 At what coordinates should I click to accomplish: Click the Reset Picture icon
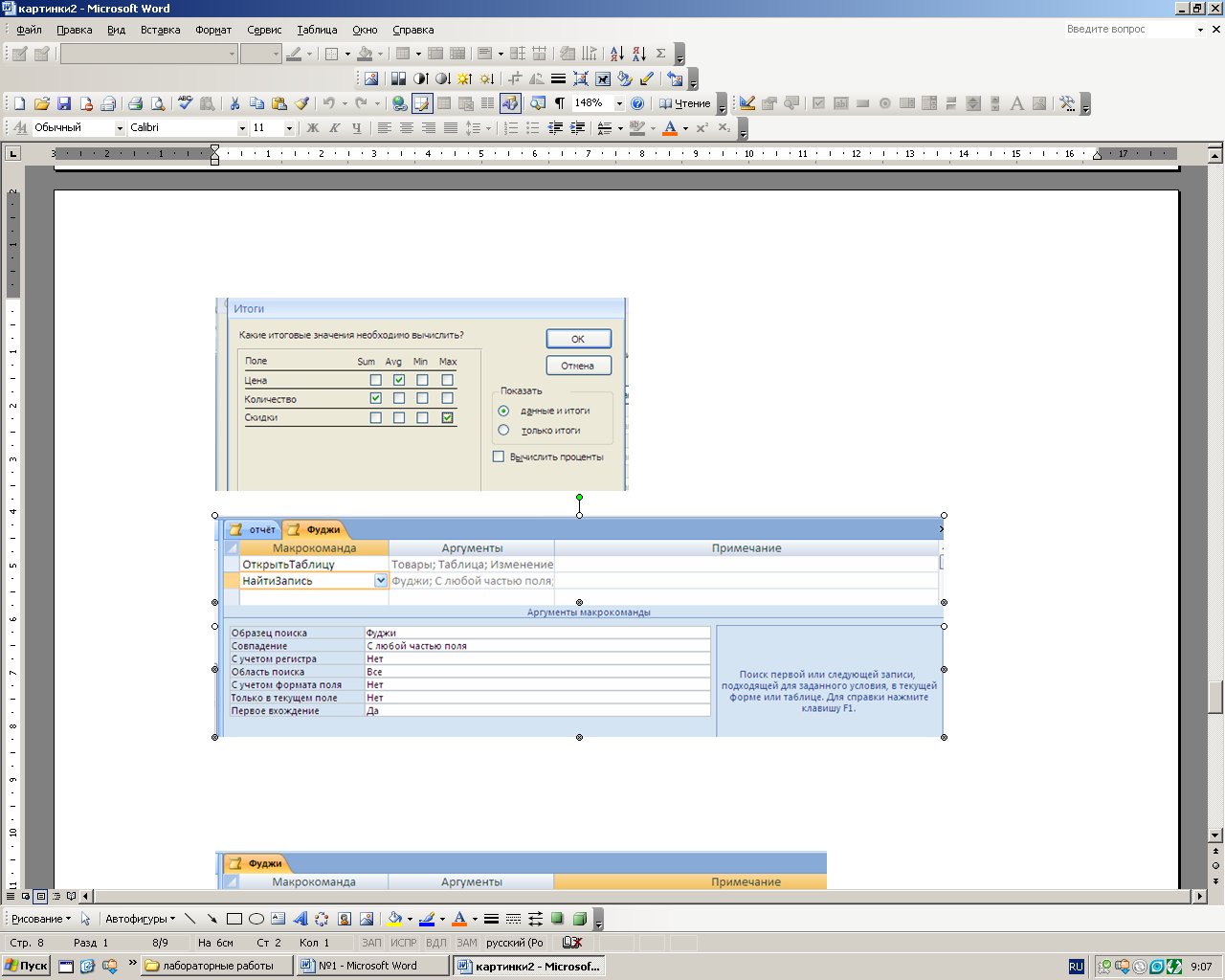coord(676,78)
